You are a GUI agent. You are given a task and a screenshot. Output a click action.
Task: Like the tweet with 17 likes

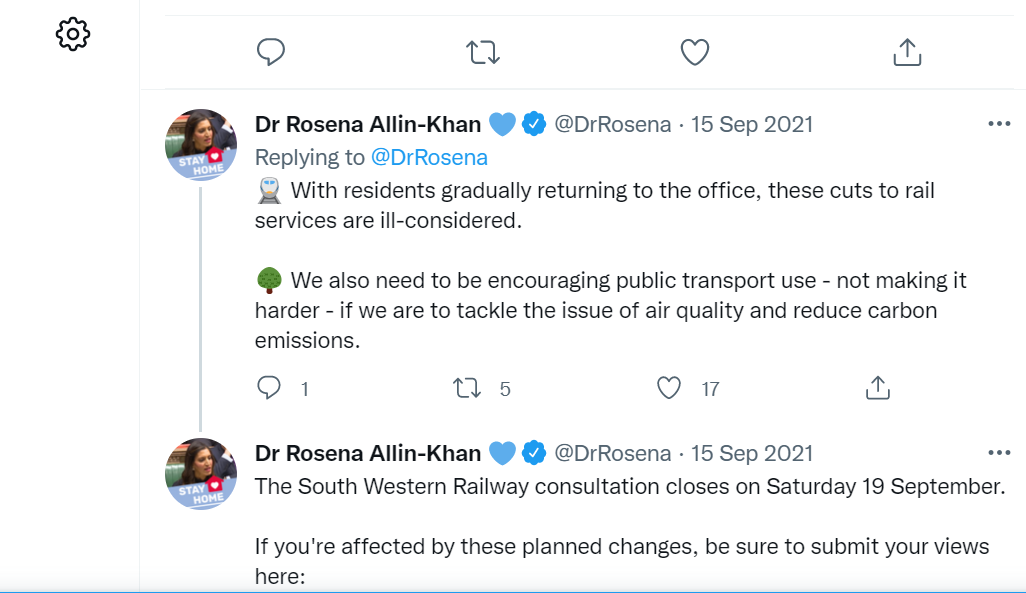(x=669, y=388)
